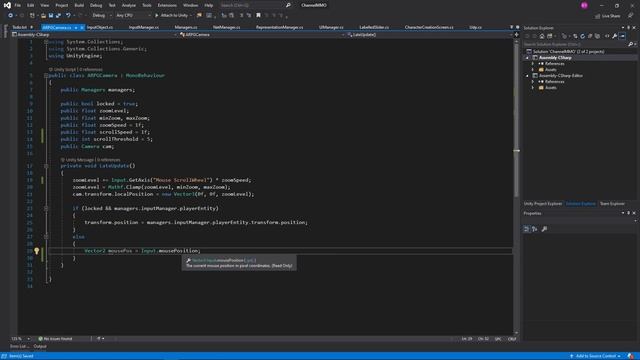Collapse the LateUpdate method code region

click(x=46, y=166)
